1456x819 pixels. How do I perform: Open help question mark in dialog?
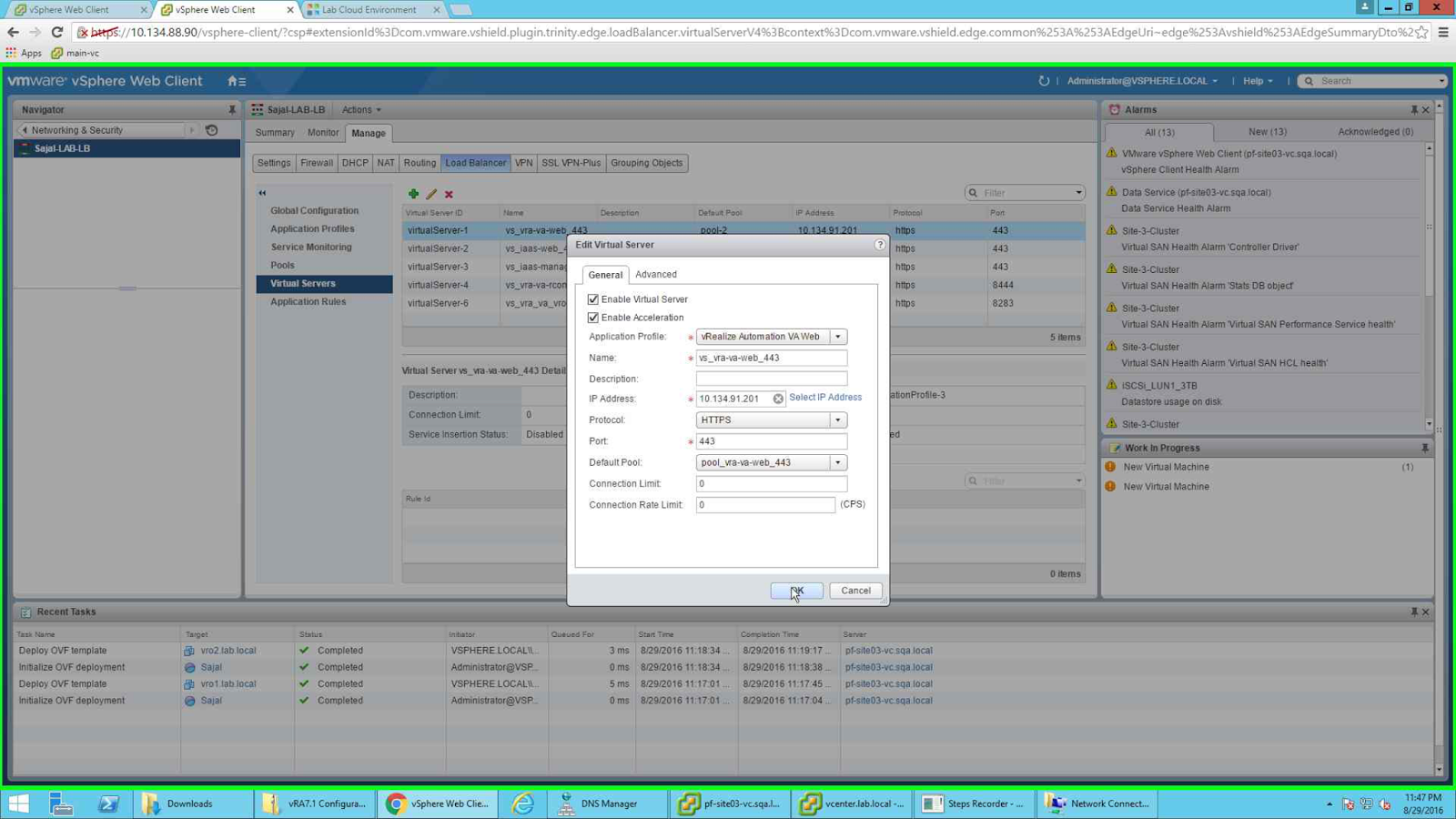(880, 245)
